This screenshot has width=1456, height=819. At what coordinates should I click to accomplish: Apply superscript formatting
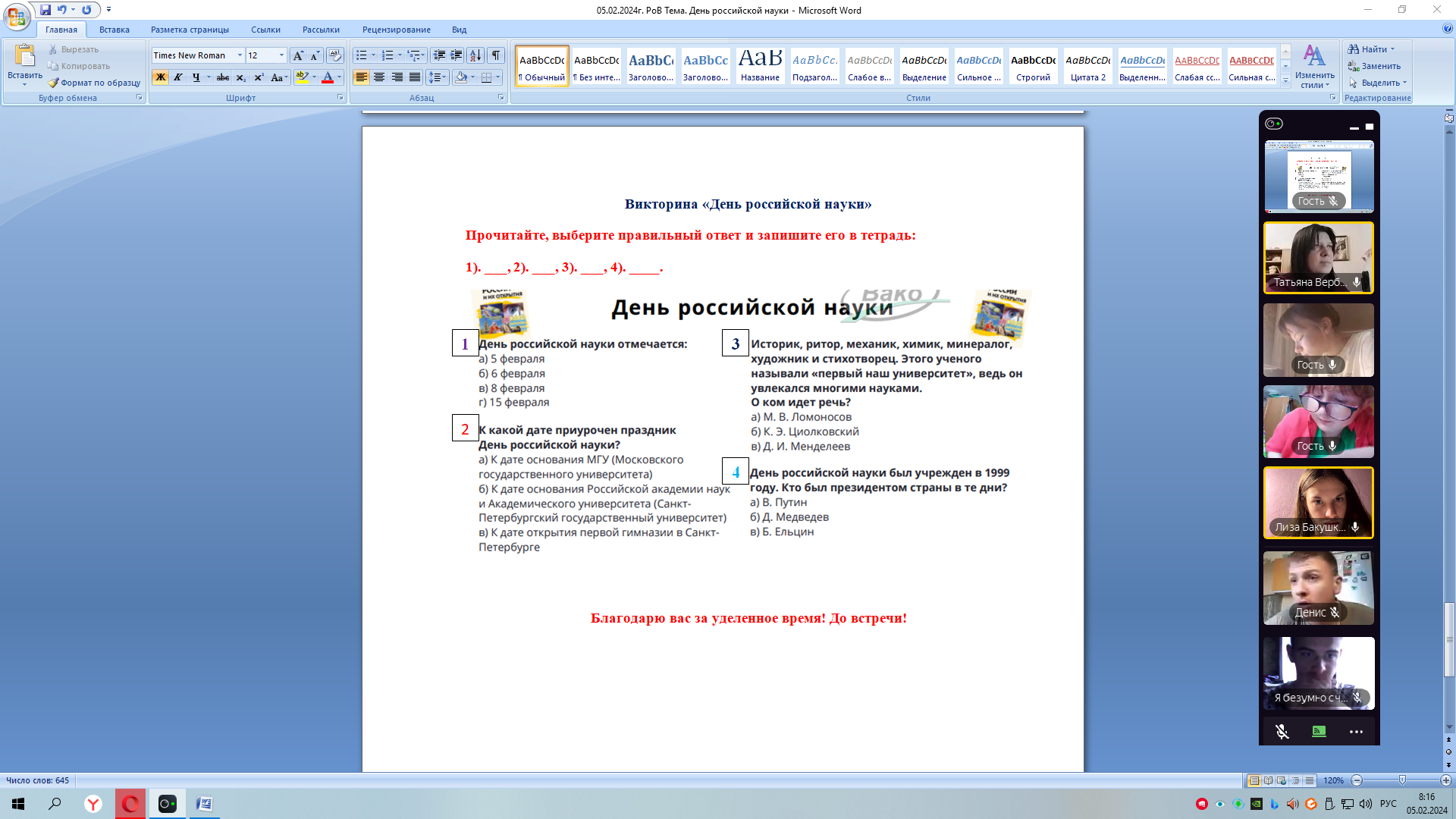point(259,77)
